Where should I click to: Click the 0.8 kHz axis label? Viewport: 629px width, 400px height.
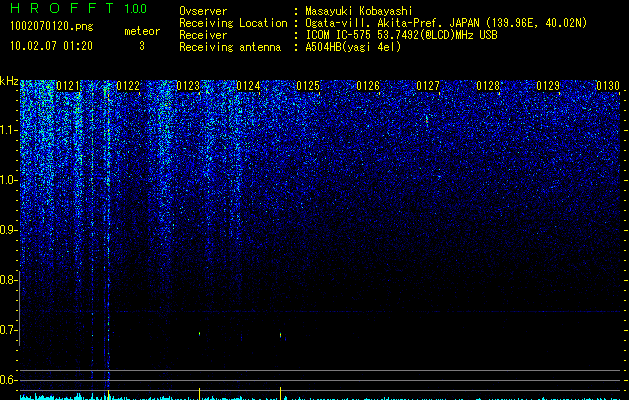(8, 280)
